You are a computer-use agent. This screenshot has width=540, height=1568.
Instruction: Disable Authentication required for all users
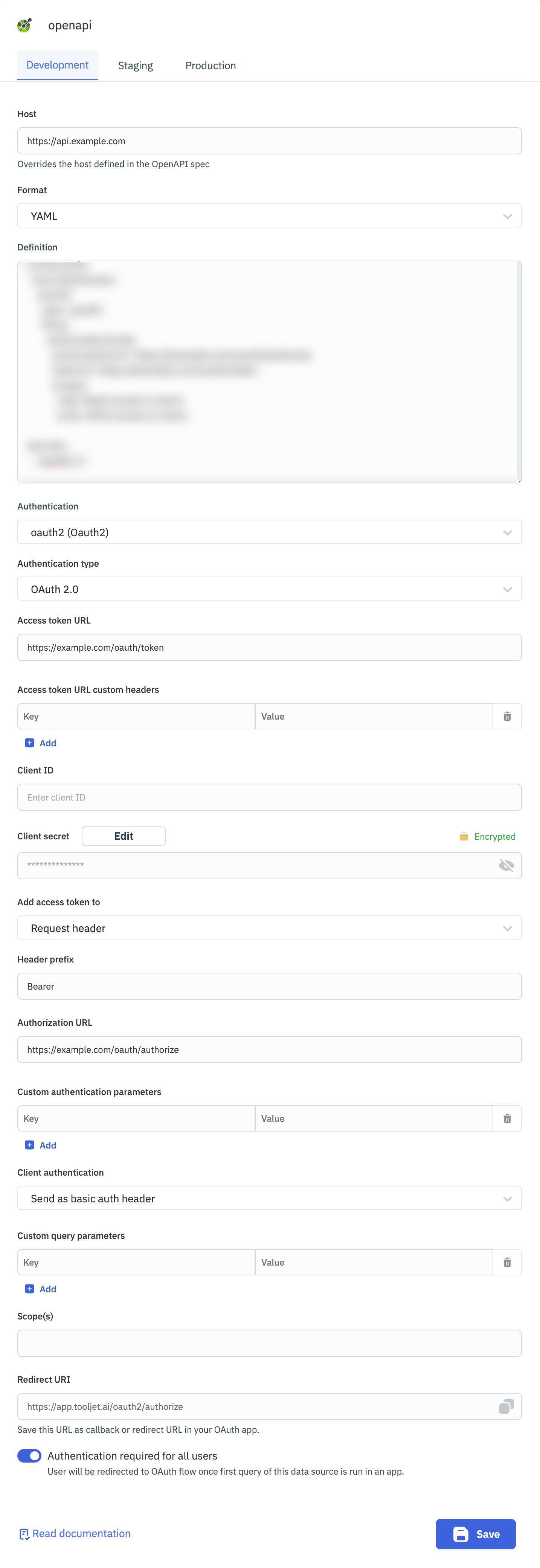click(x=29, y=1455)
